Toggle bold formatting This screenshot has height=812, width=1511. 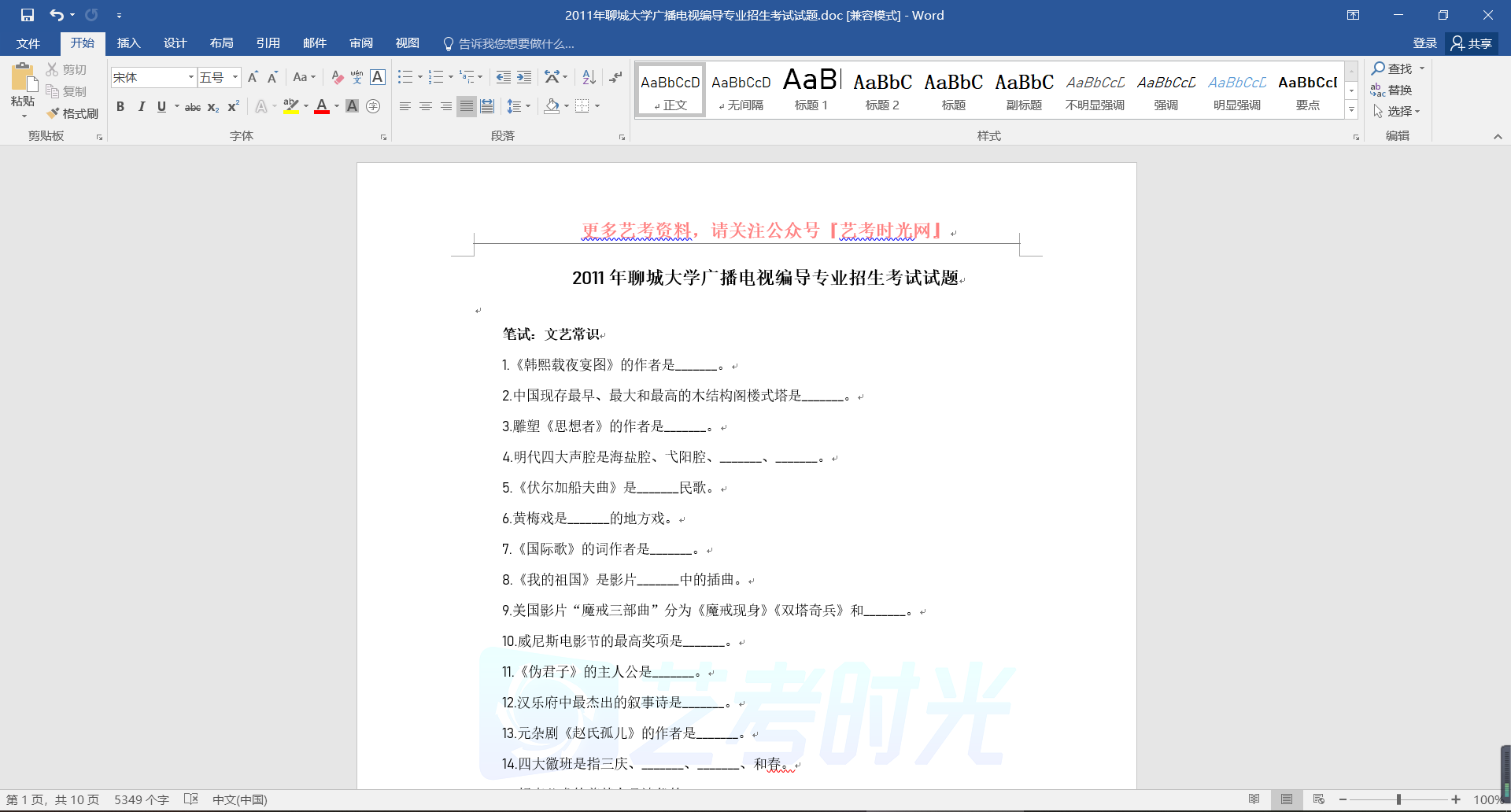pyautogui.click(x=120, y=106)
